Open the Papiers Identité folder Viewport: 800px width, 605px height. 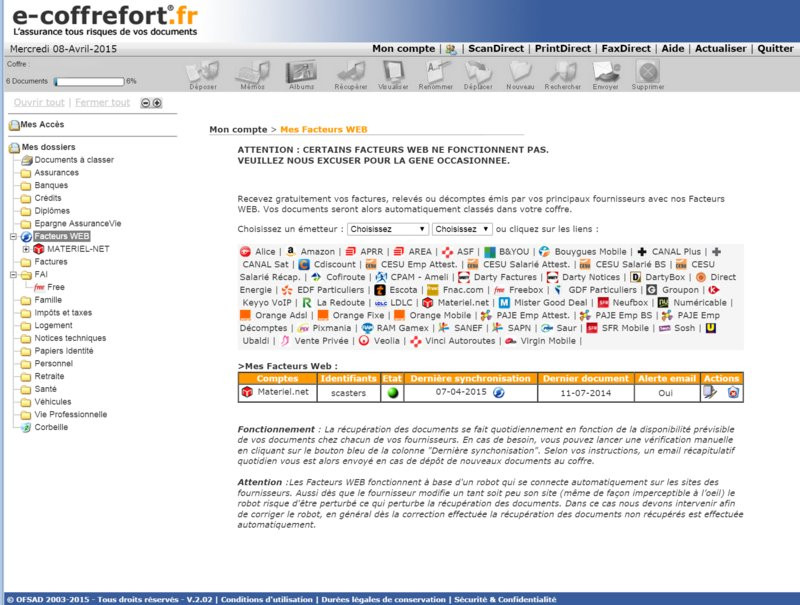coord(64,351)
